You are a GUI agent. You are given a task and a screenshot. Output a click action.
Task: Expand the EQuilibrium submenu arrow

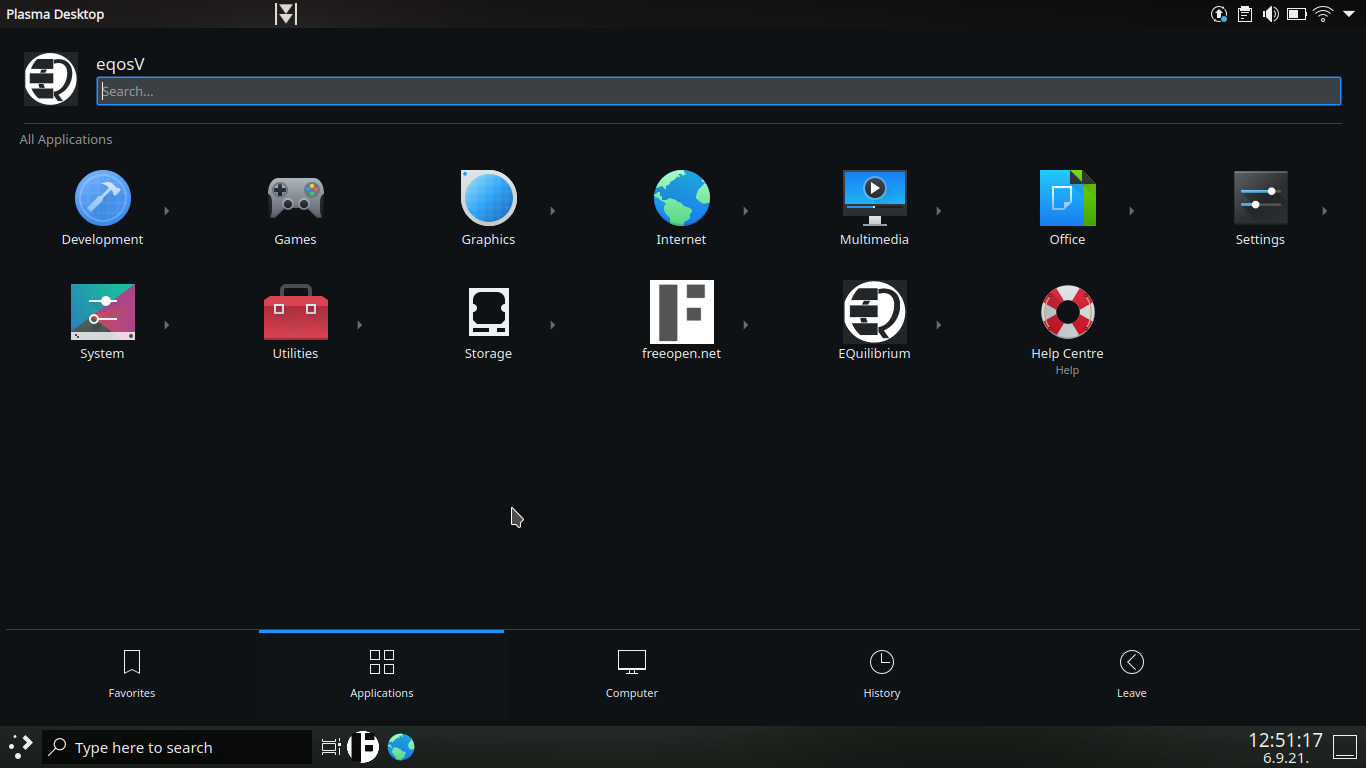pos(939,325)
